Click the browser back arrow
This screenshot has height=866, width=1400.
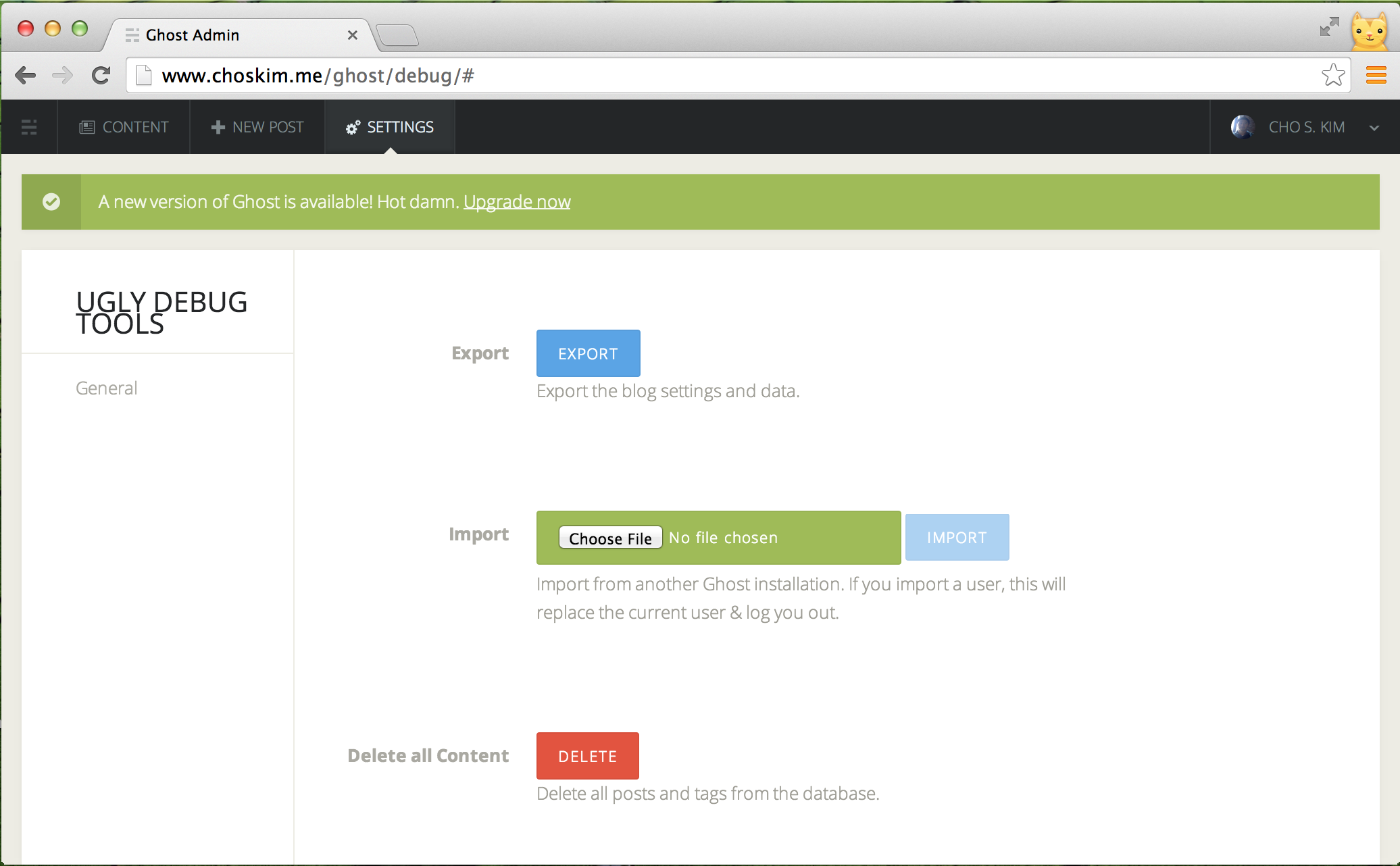(x=26, y=75)
